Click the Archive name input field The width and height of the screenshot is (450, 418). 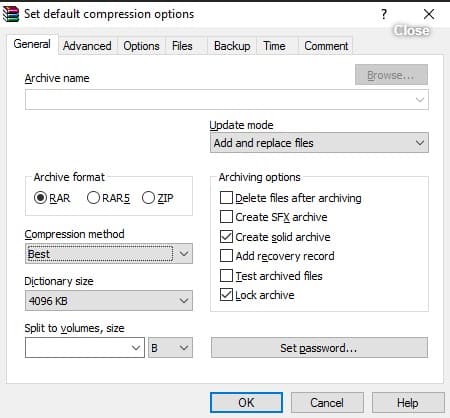pos(227,99)
